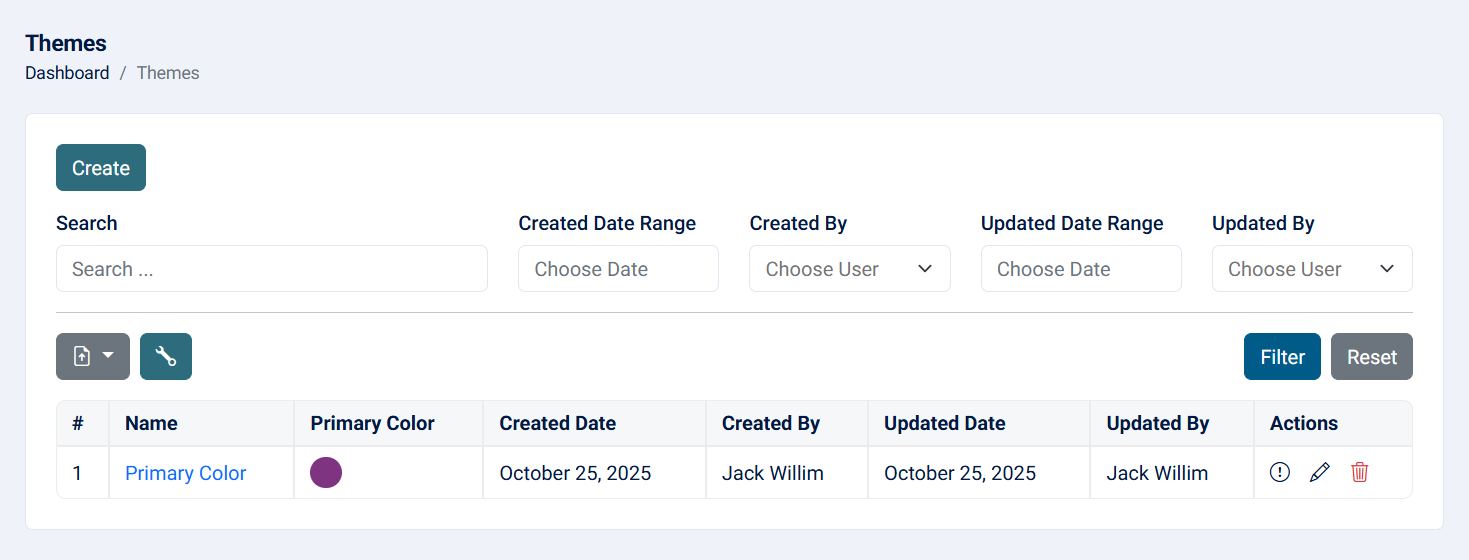Click the Created Date column header
This screenshot has width=1469, height=560.
coord(557,423)
